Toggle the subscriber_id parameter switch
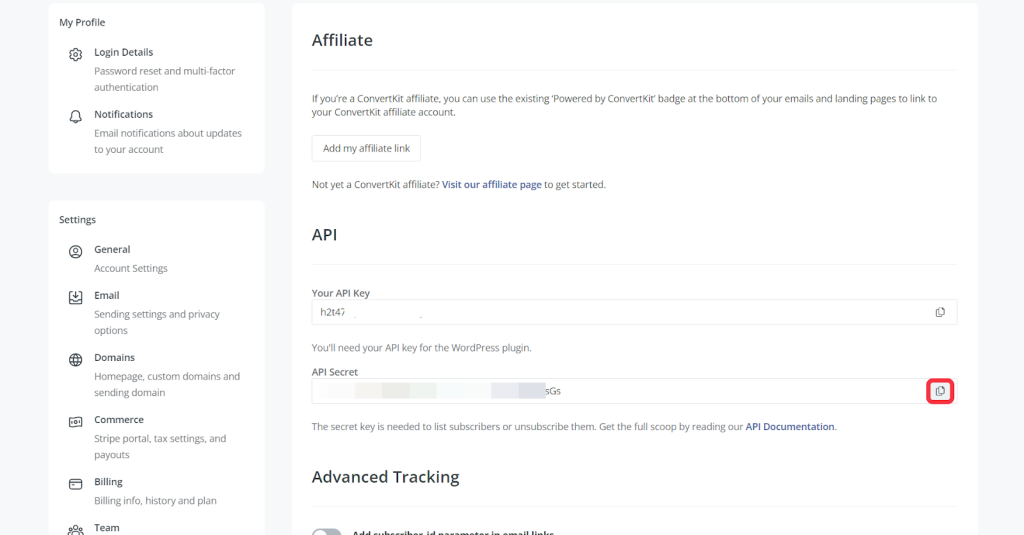Screen dimensions: 1024x535 327,531
